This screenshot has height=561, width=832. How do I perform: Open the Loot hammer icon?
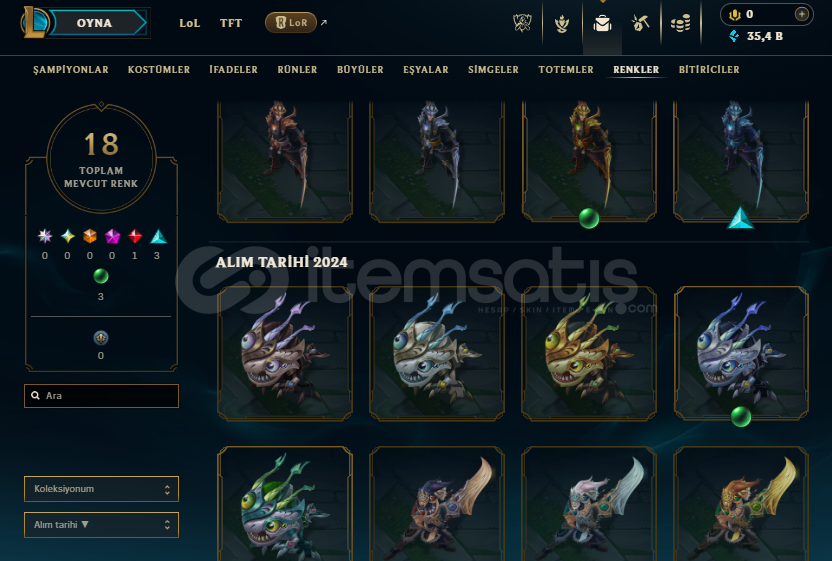(640, 23)
